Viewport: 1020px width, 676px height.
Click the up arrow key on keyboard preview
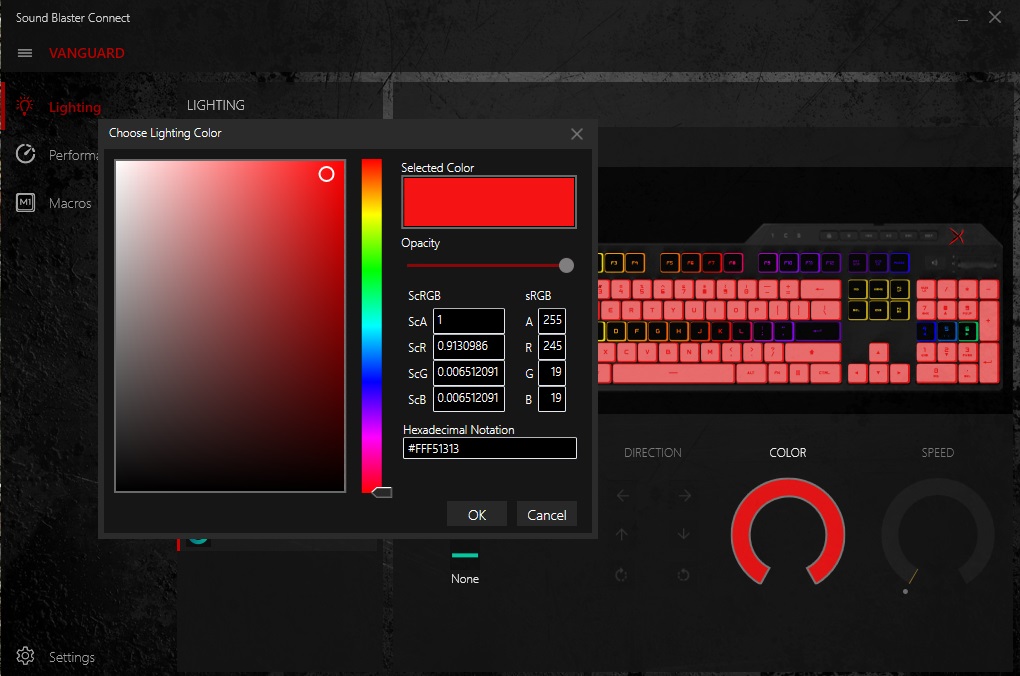878,353
